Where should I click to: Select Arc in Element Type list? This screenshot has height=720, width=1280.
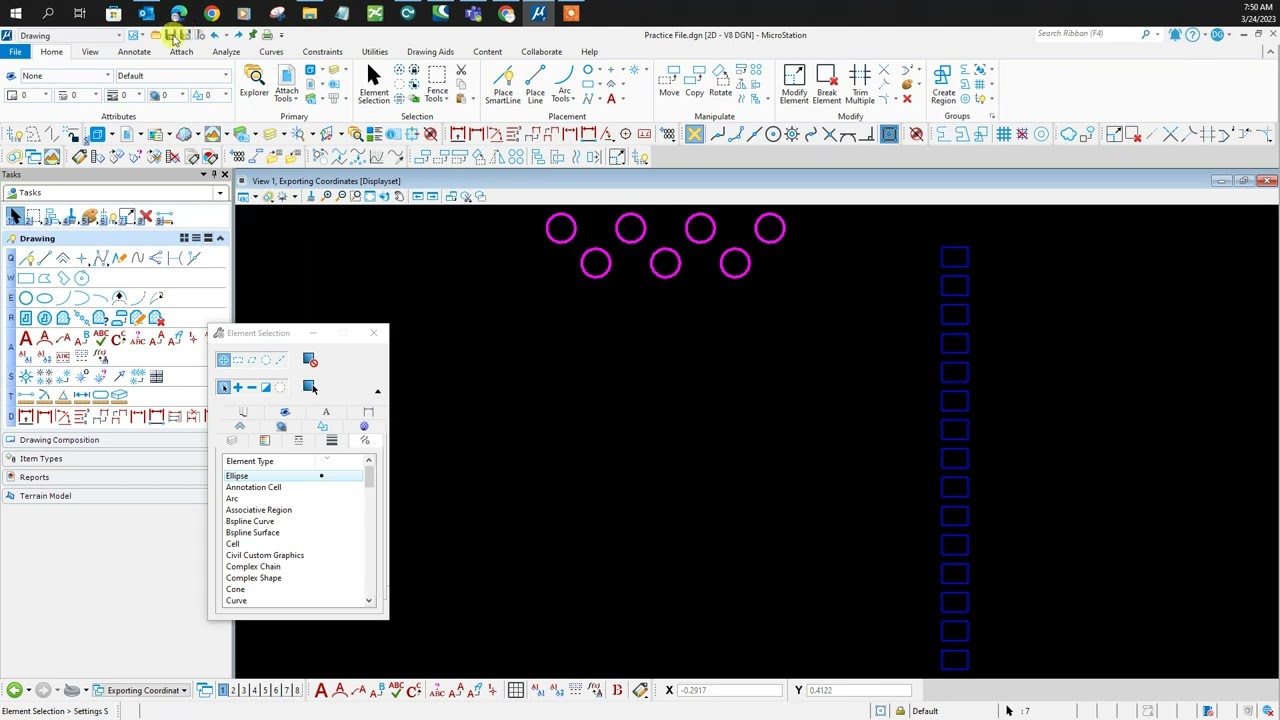232,498
